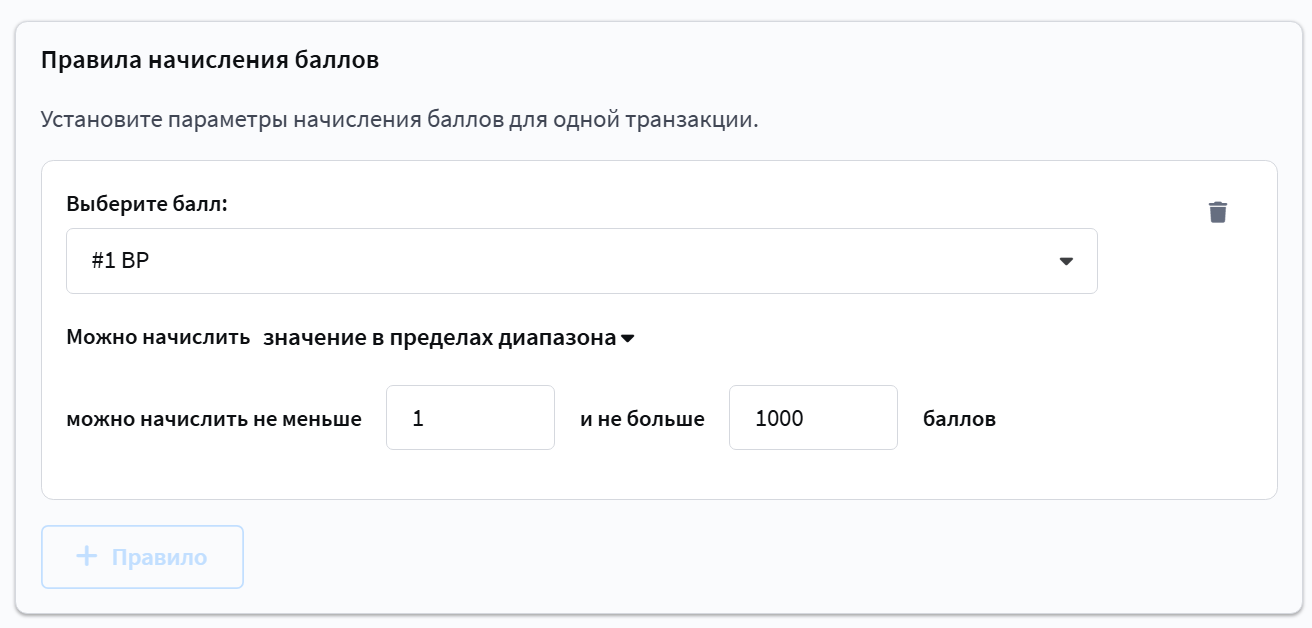Click the Установите параметры начисления баллов description
This screenshot has width=1312, height=628.
point(400,120)
